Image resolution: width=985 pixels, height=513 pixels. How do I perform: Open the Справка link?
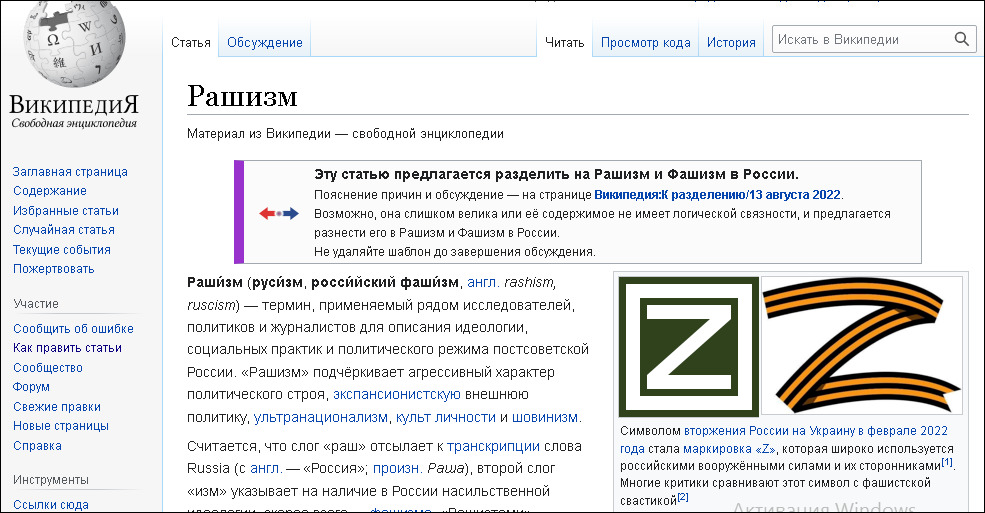click(37, 446)
